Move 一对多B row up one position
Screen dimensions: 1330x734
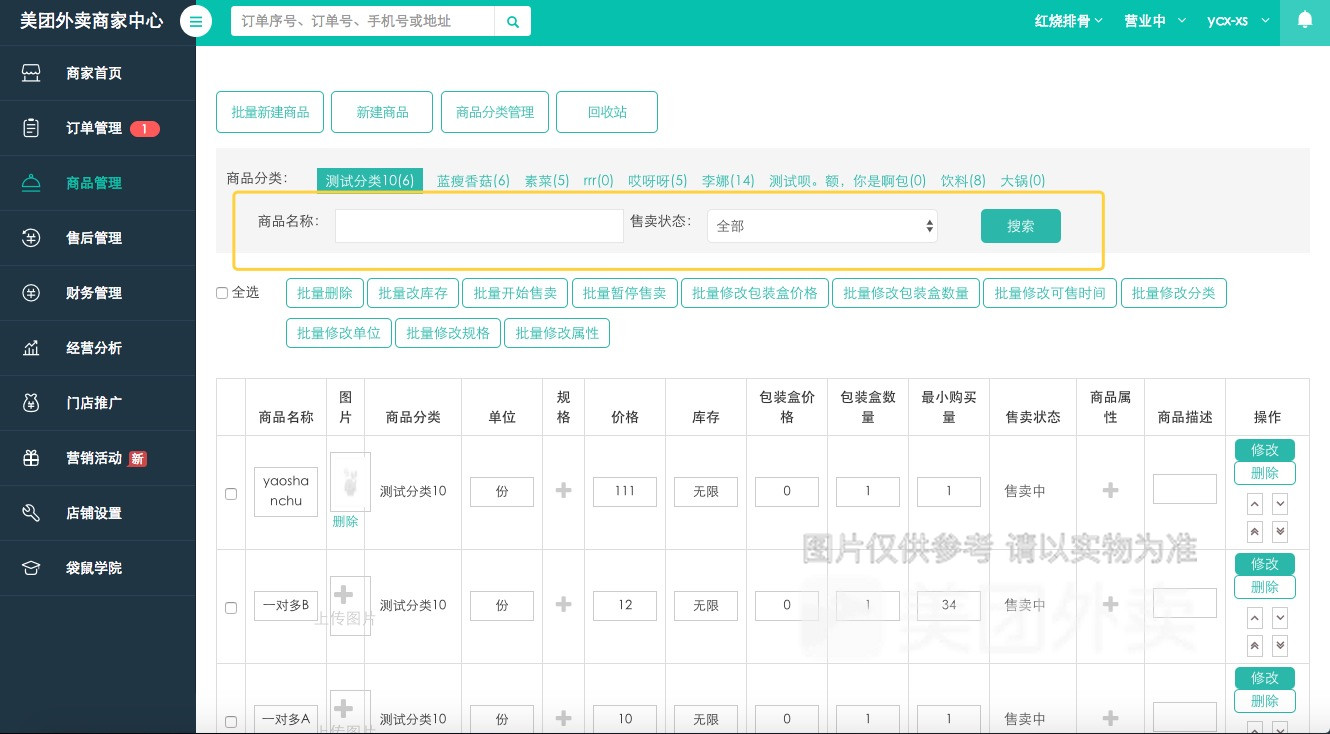1255,618
